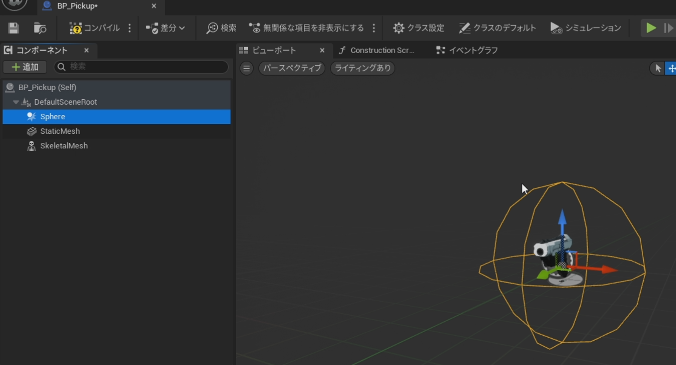Click the SkeletalMesh component icon
This screenshot has width=676, height=365.
31,146
